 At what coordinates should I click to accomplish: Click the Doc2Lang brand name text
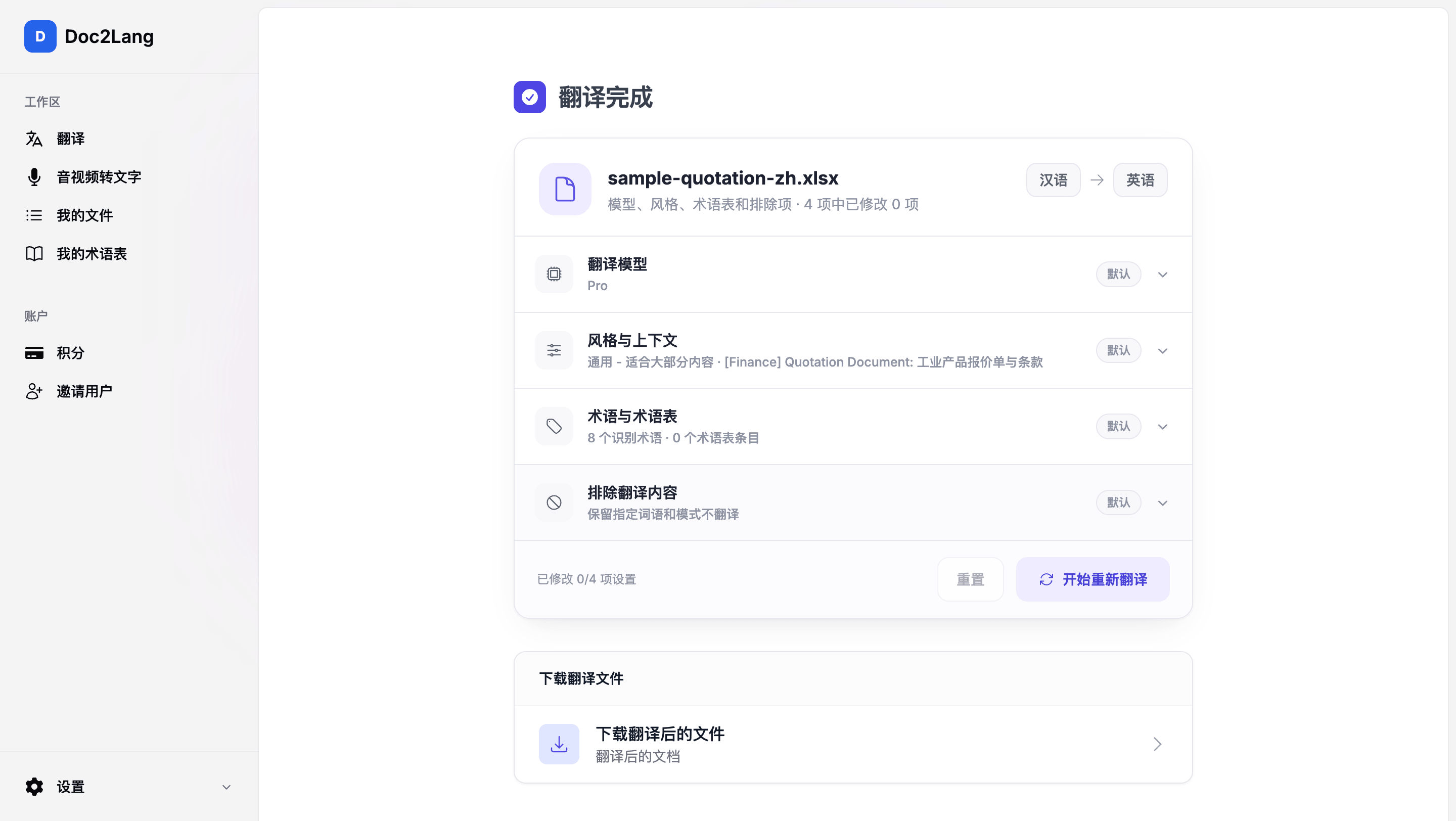tap(109, 37)
